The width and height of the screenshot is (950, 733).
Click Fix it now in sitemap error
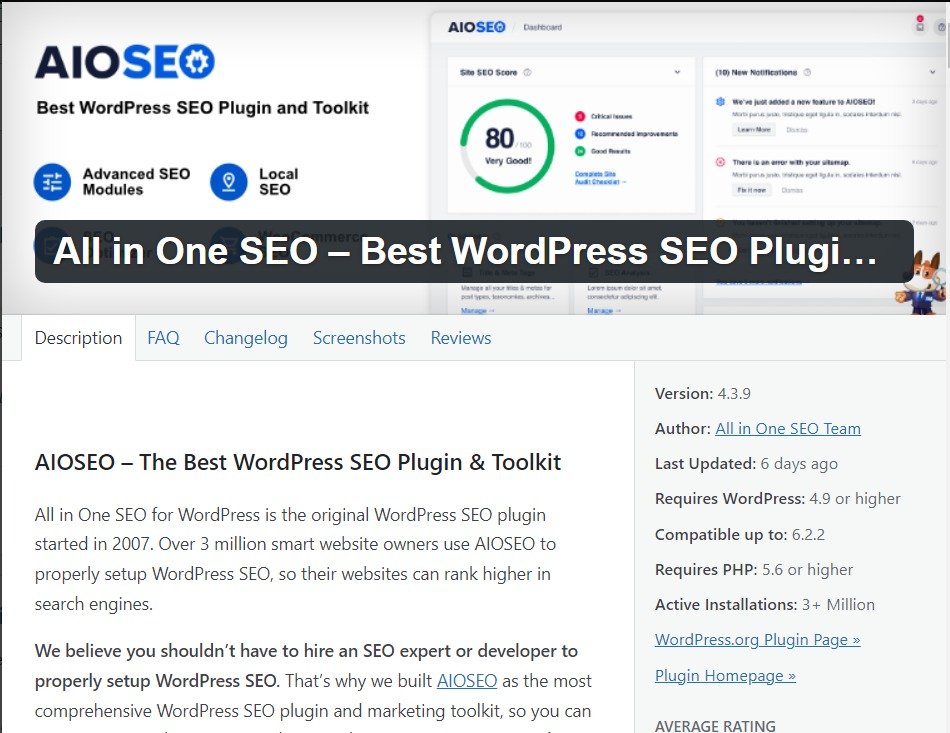coord(751,190)
